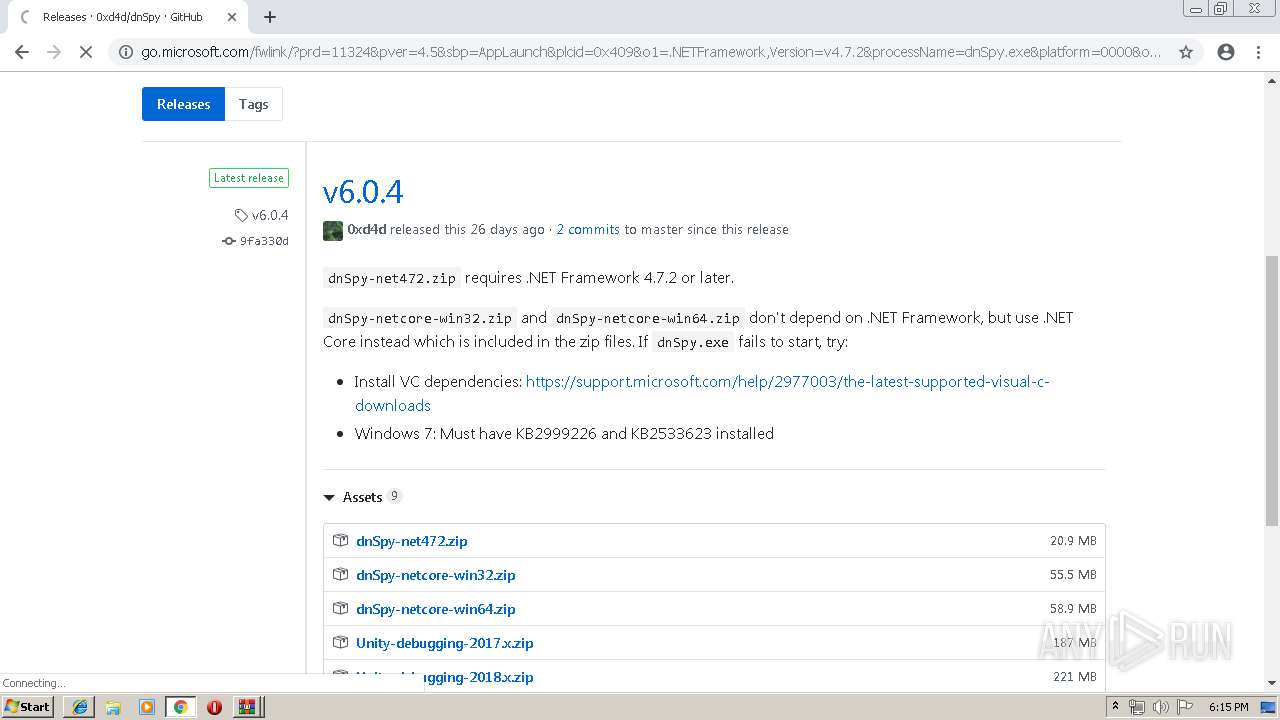Open Windows Explorer folder in taskbar

(113, 706)
